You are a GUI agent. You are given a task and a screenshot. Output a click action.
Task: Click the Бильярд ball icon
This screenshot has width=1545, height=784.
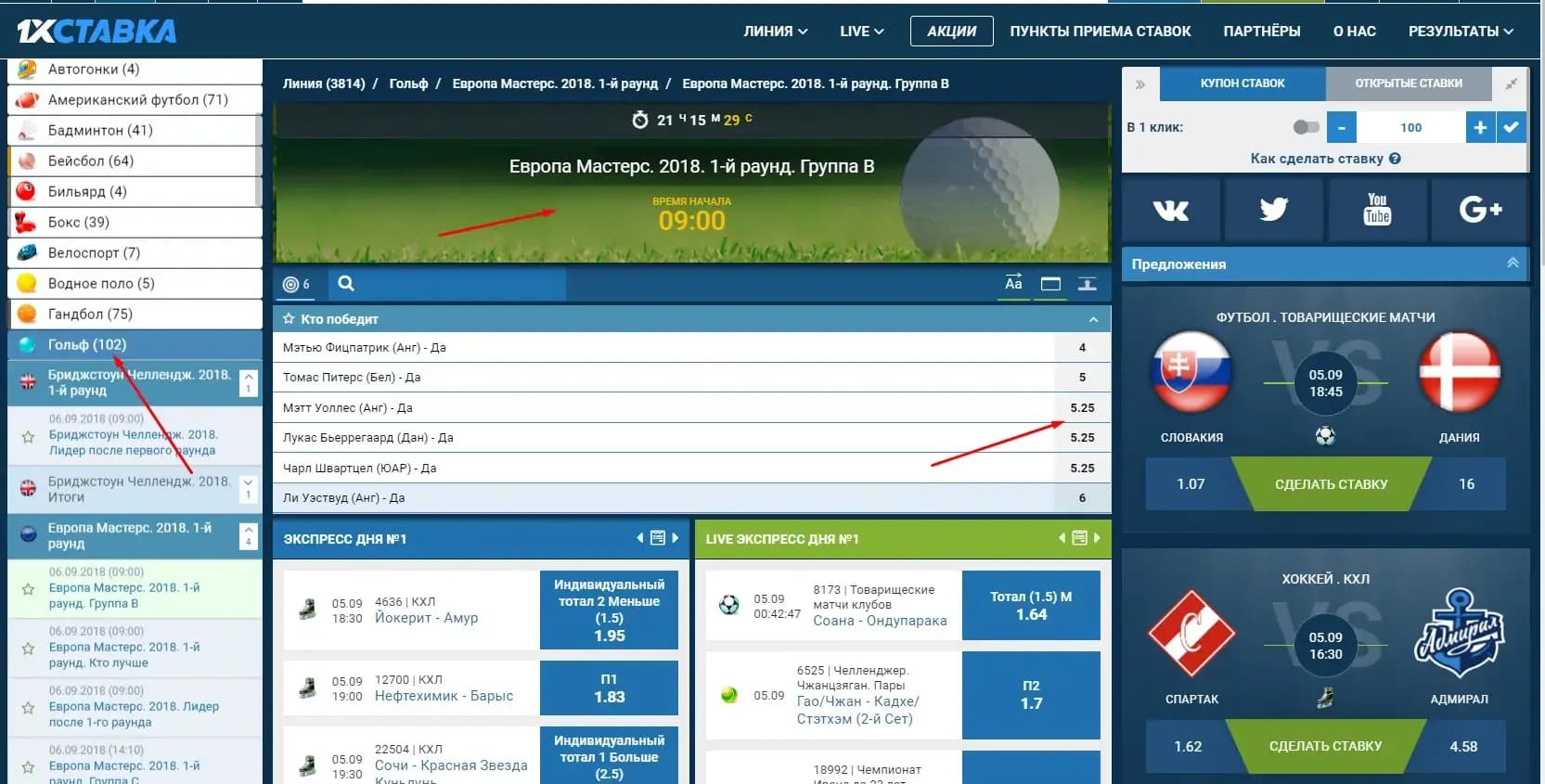coord(27,192)
